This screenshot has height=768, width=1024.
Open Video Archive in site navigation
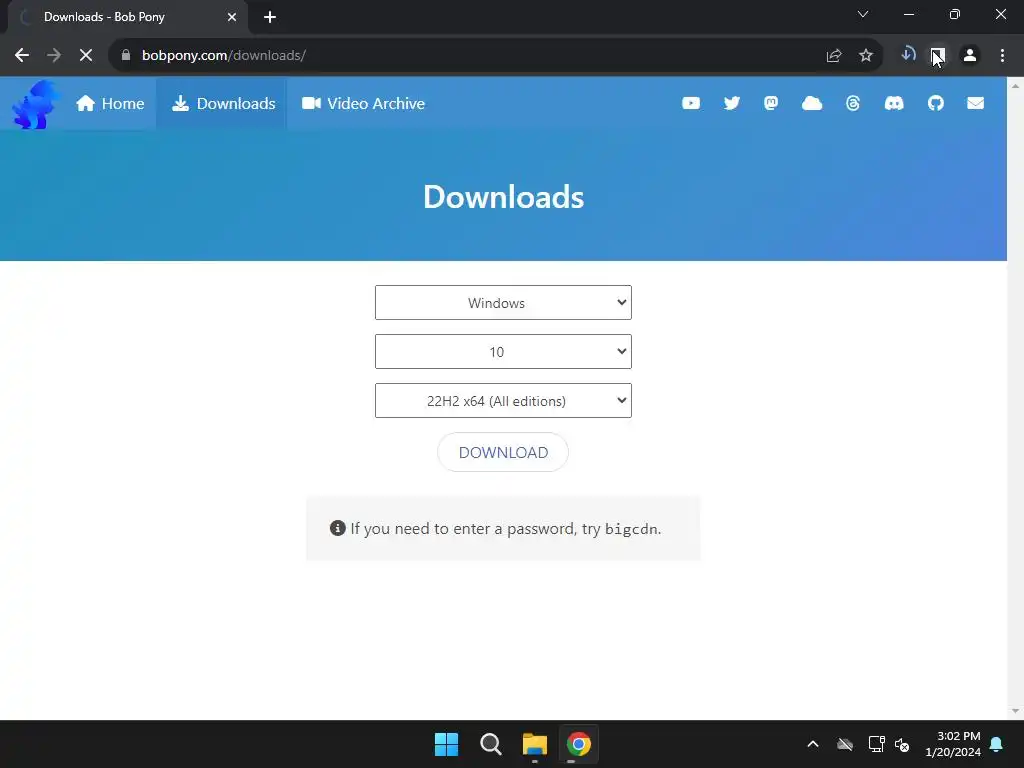[x=363, y=103]
